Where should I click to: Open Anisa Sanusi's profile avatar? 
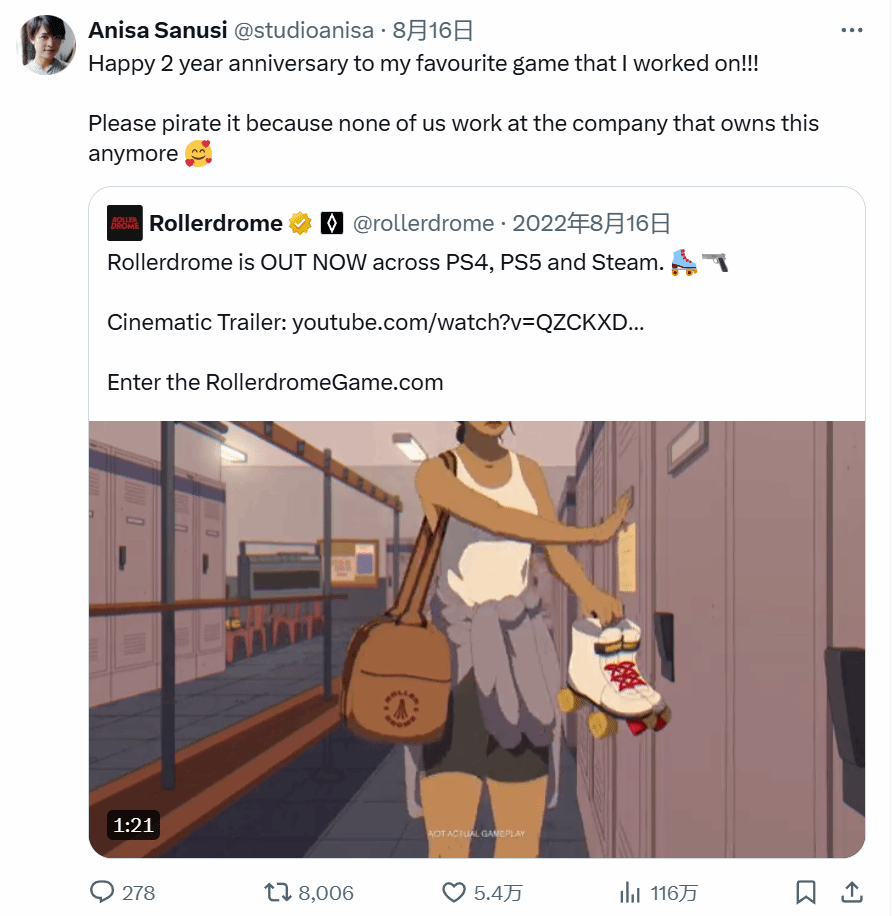[46, 45]
